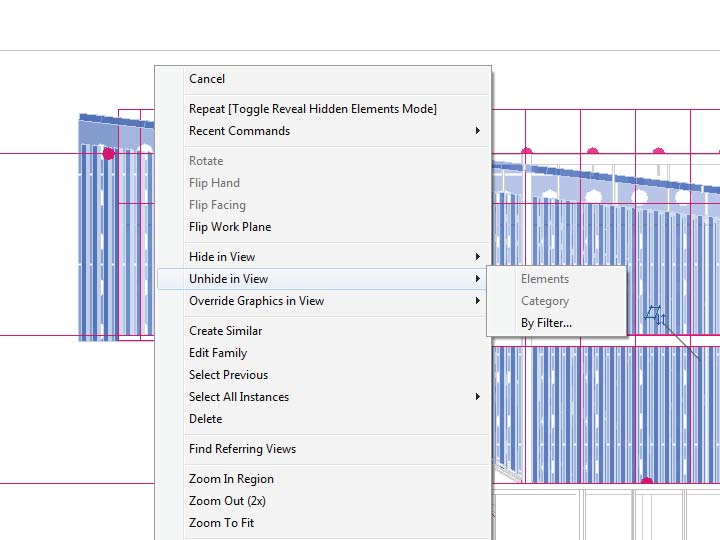The width and height of the screenshot is (720, 540).
Task: Delete the selected element via the menu
Action: coord(206,419)
